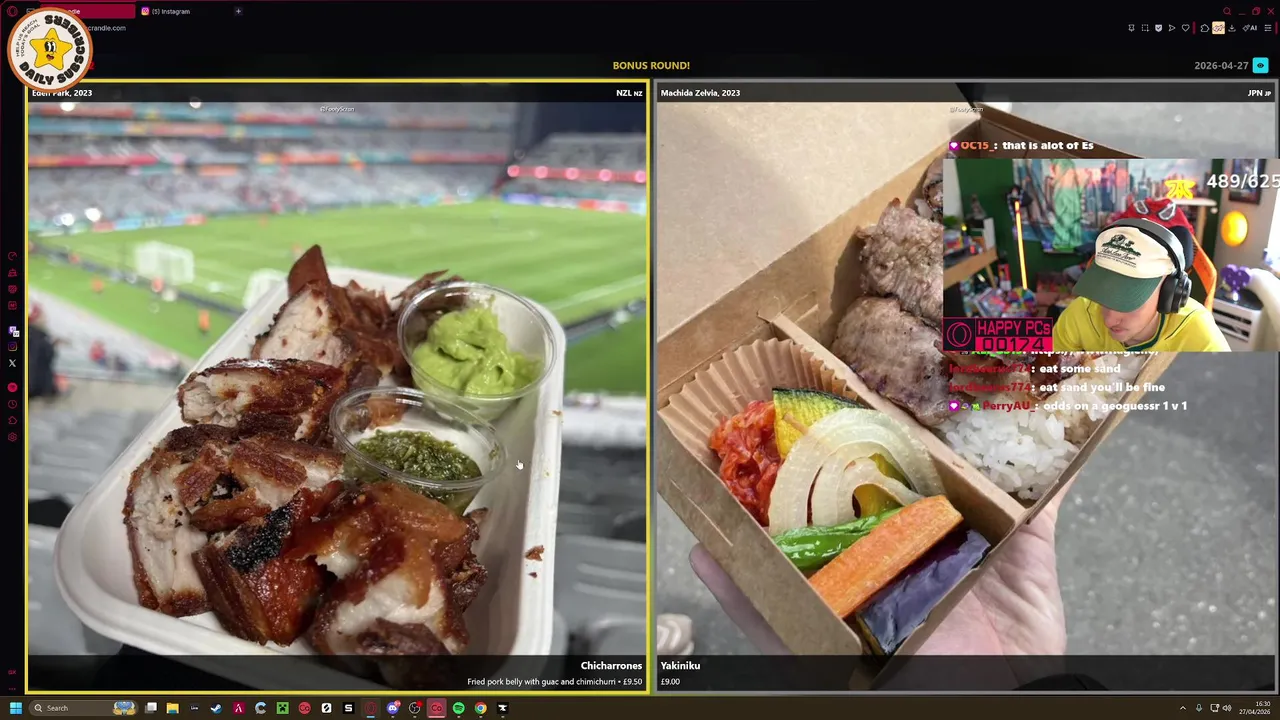Open the Player icon in sidebar
Viewport: 1280px width, 720px height.
click(x=12, y=387)
